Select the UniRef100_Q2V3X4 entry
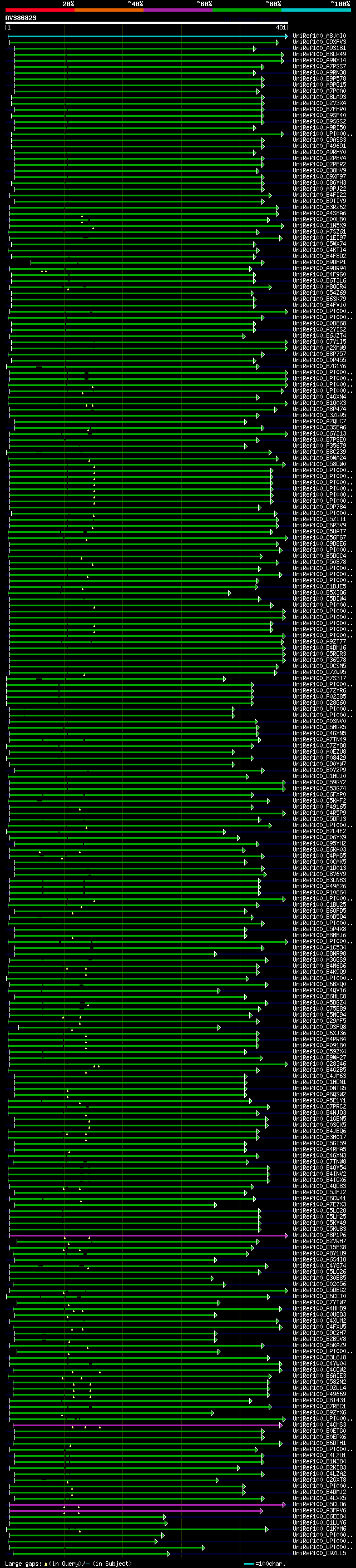This screenshot has width=356, height=1568. 319,103
